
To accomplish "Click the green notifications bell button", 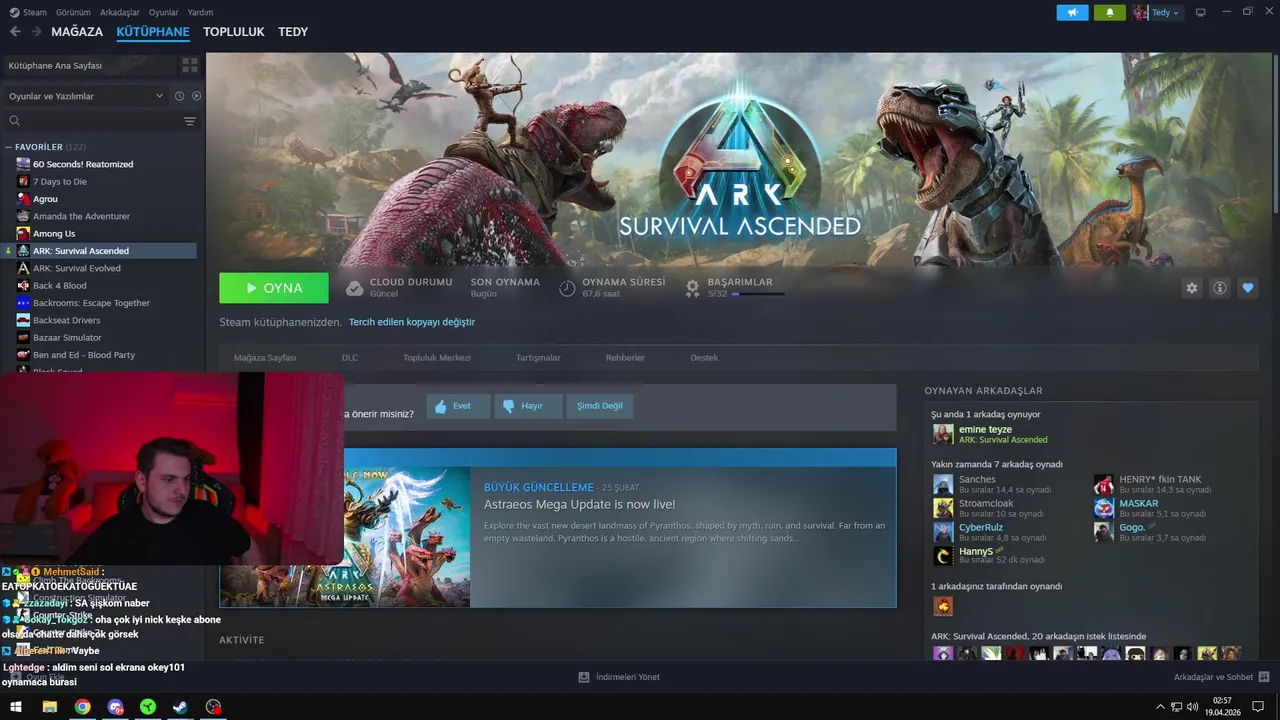I will [1110, 12].
